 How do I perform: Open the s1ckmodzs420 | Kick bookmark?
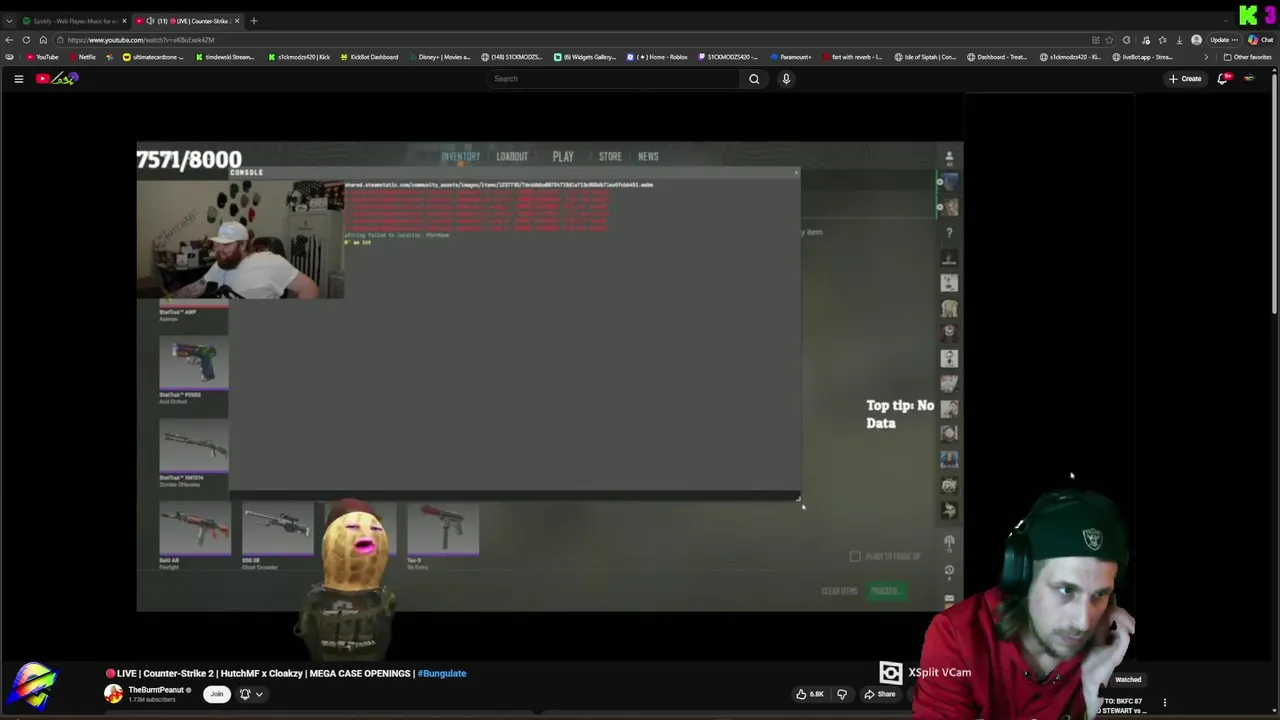[x=299, y=57]
